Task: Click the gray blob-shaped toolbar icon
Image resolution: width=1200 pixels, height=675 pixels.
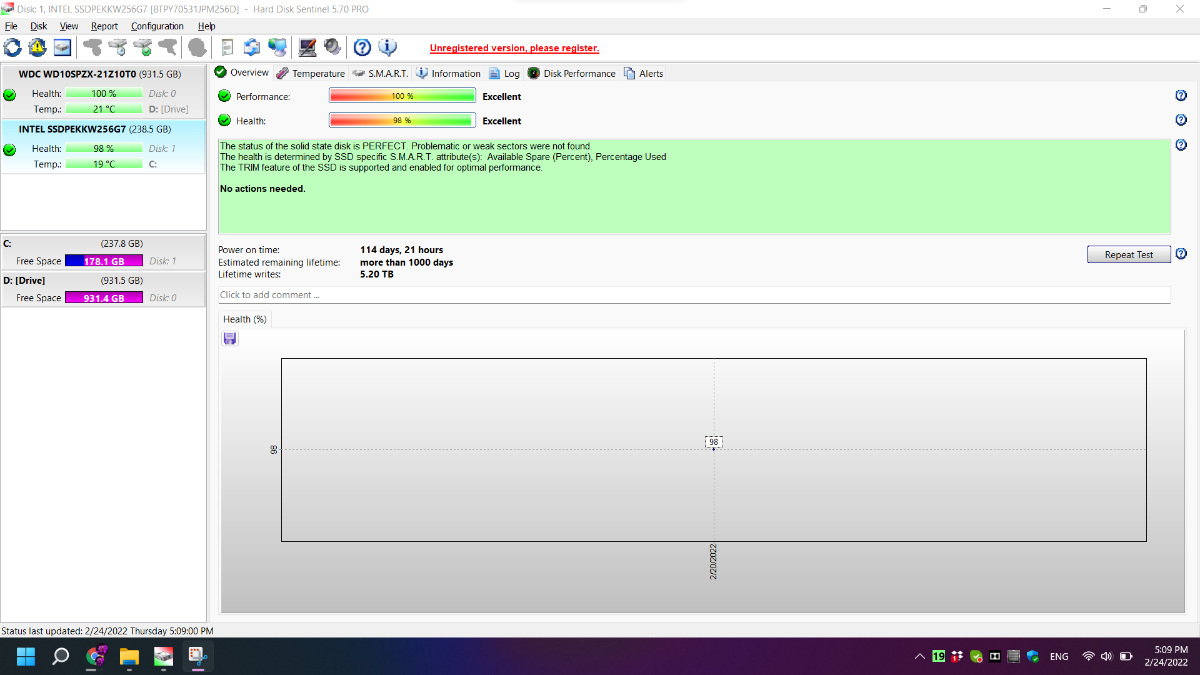Action: 198,47
